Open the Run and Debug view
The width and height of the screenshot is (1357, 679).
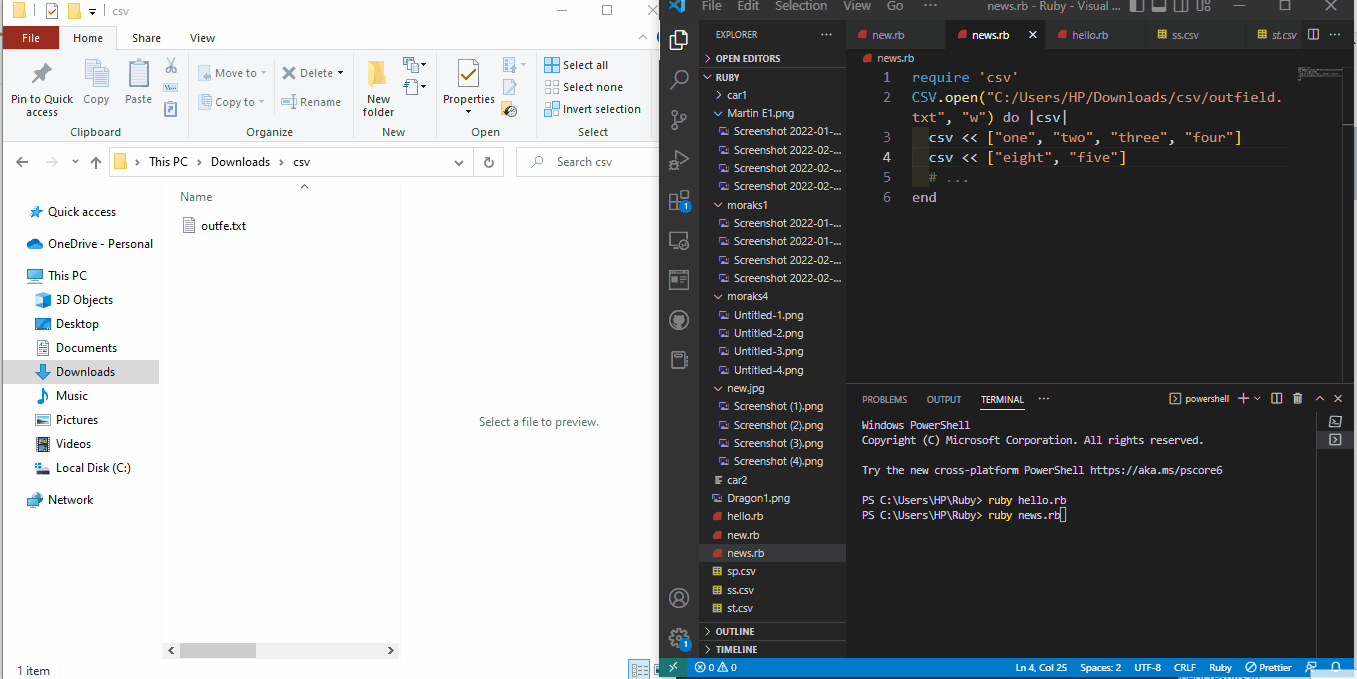679,159
